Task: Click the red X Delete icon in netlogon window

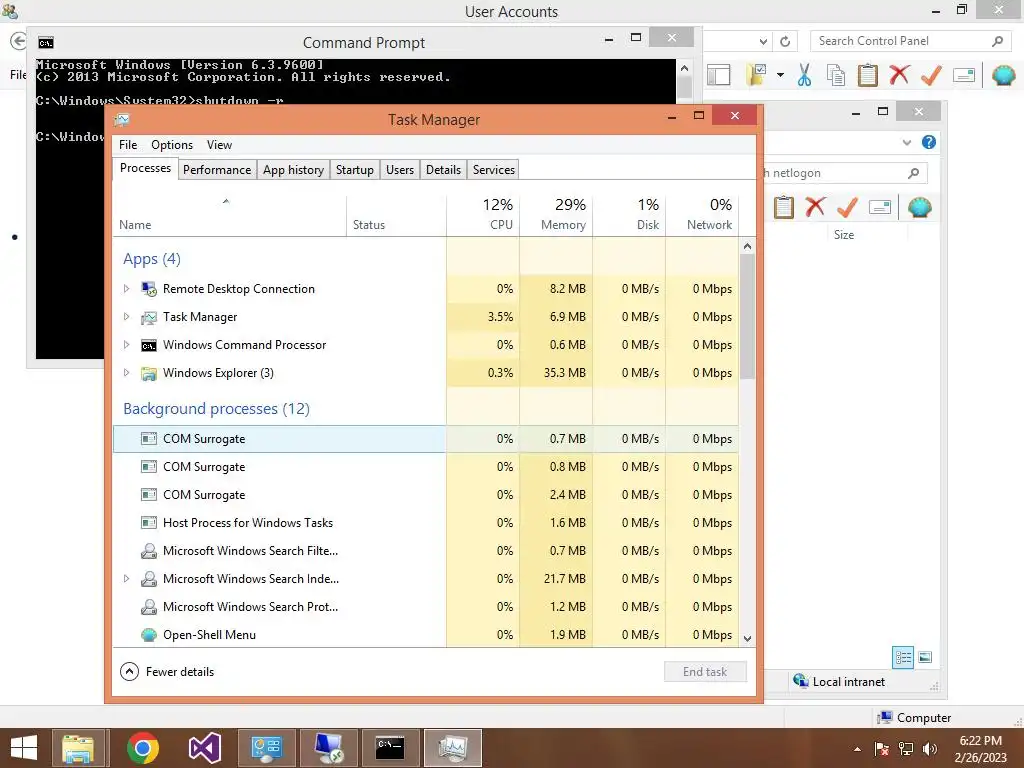Action: coord(815,208)
